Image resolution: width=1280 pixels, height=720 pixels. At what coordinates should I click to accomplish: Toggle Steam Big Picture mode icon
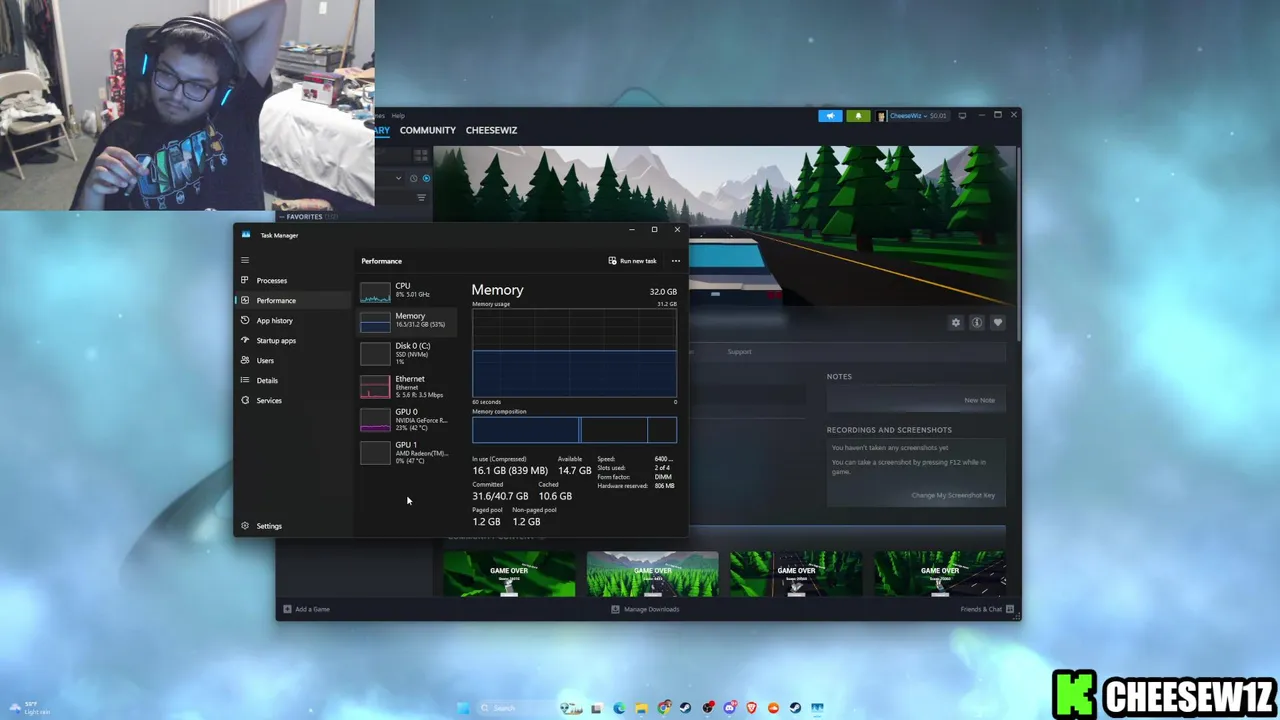[x=962, y=116]
